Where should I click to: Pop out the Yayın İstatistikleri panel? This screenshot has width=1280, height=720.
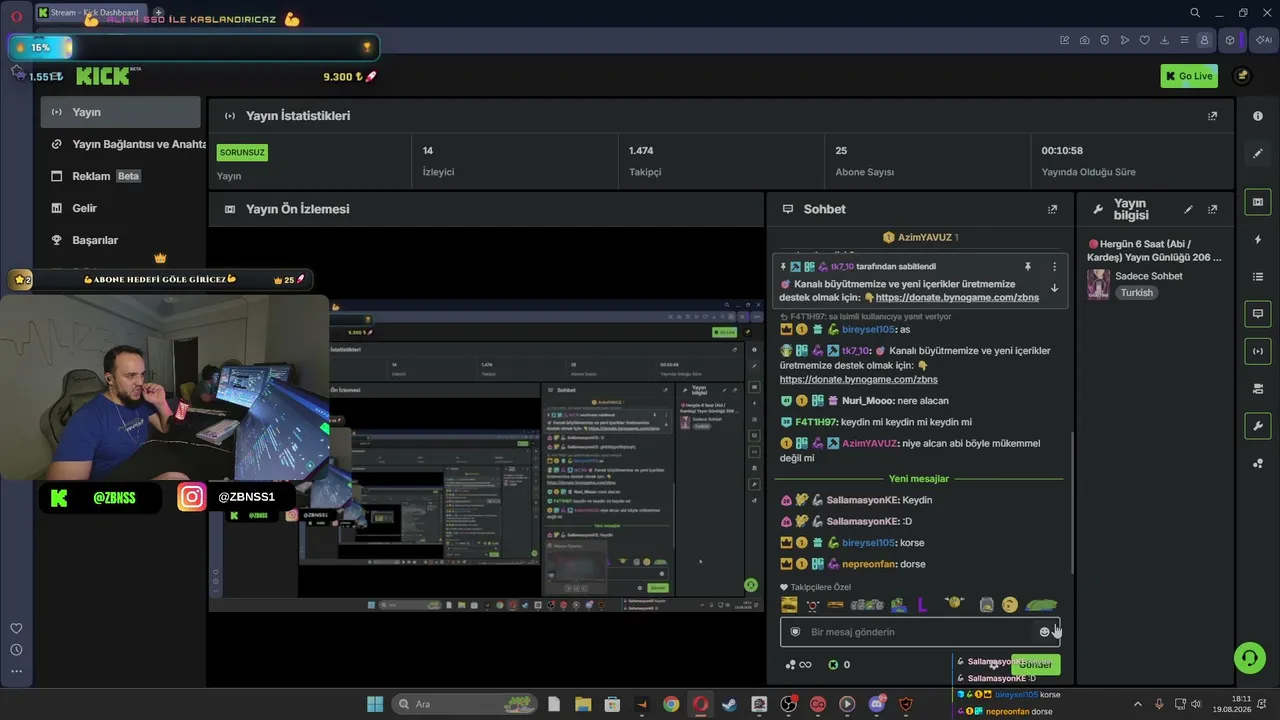click(1212, 116)
